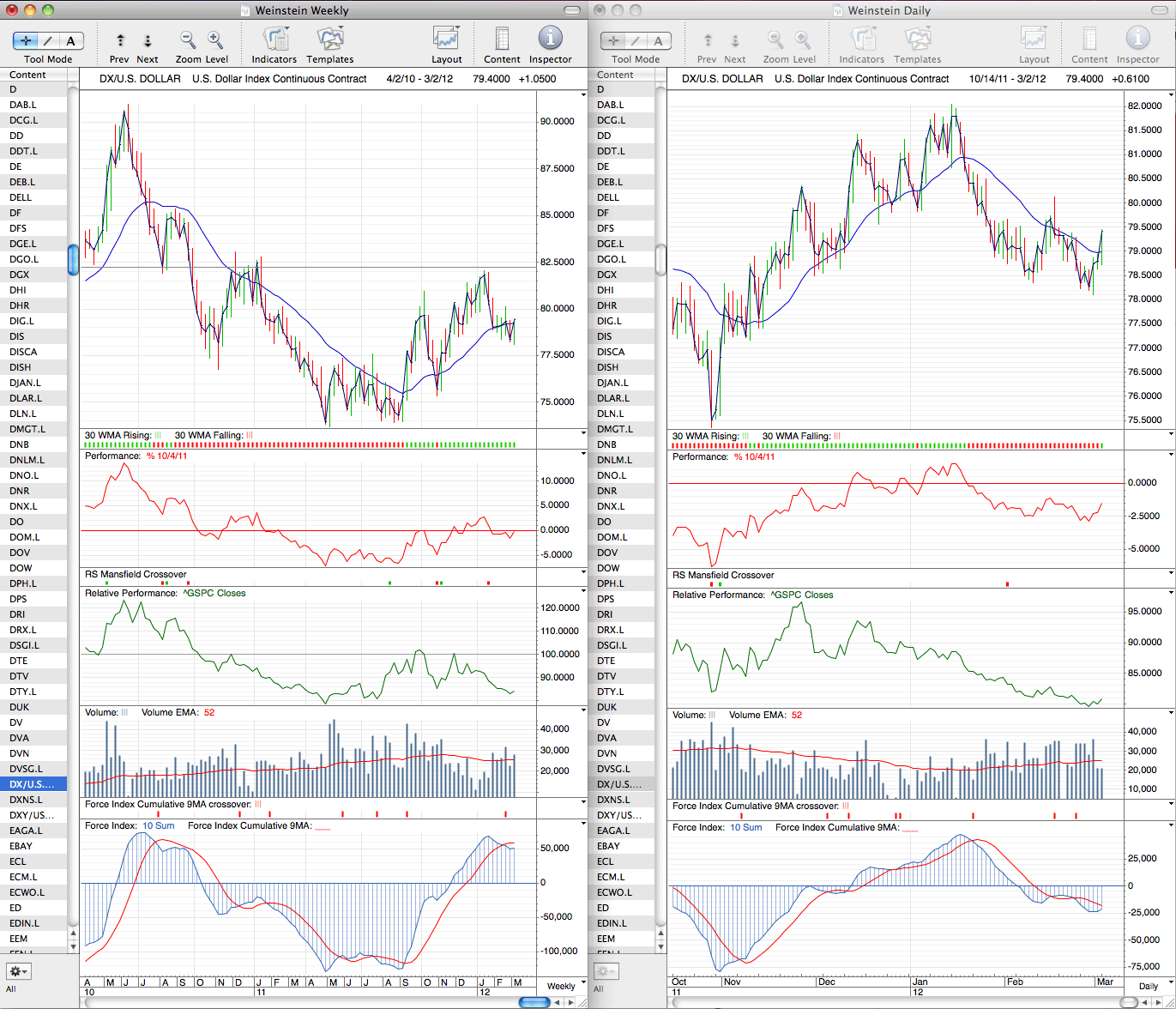Collapse the Weekly Volume pane disclosure triangle

tap(583, 712)
